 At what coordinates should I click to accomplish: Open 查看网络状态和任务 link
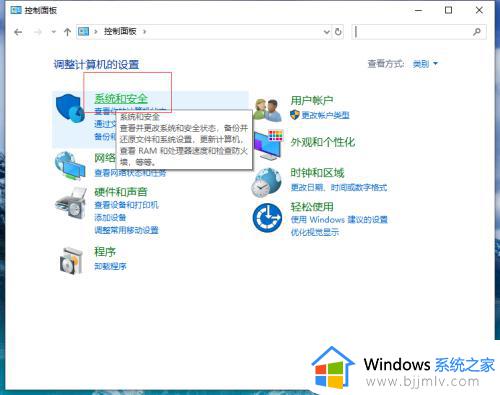[130, 173]
